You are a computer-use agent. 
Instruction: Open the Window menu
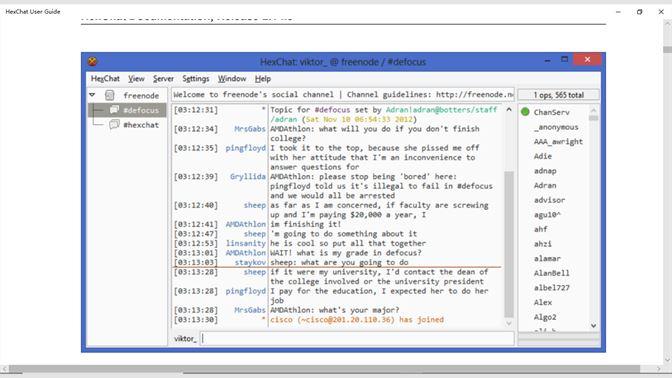point(232,79)
